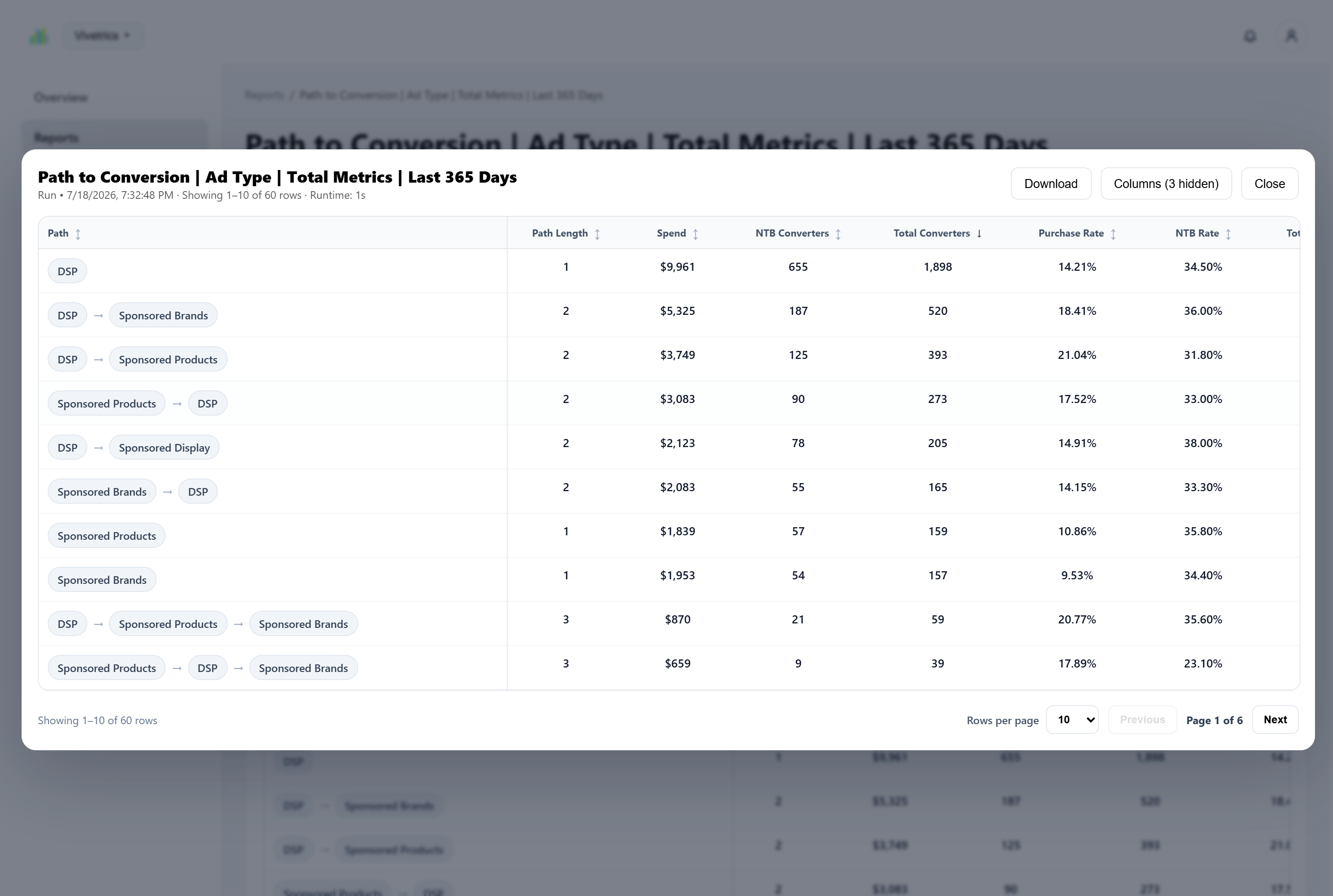This screenshot has height=896, width=1333.
Task: Click the $3,083 spend cell
Action: tap(677, 399)
